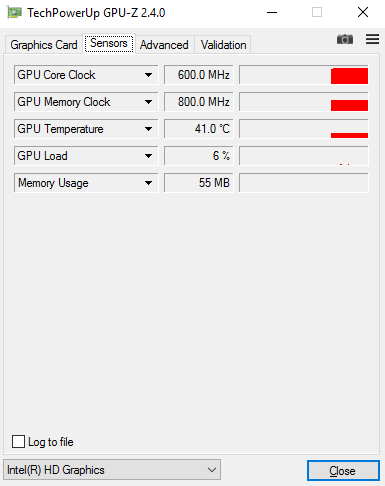Viewport: 385px width, 486px height.
Task: Click the GPU-Z app icon in title bar
Action: (15, 13)
